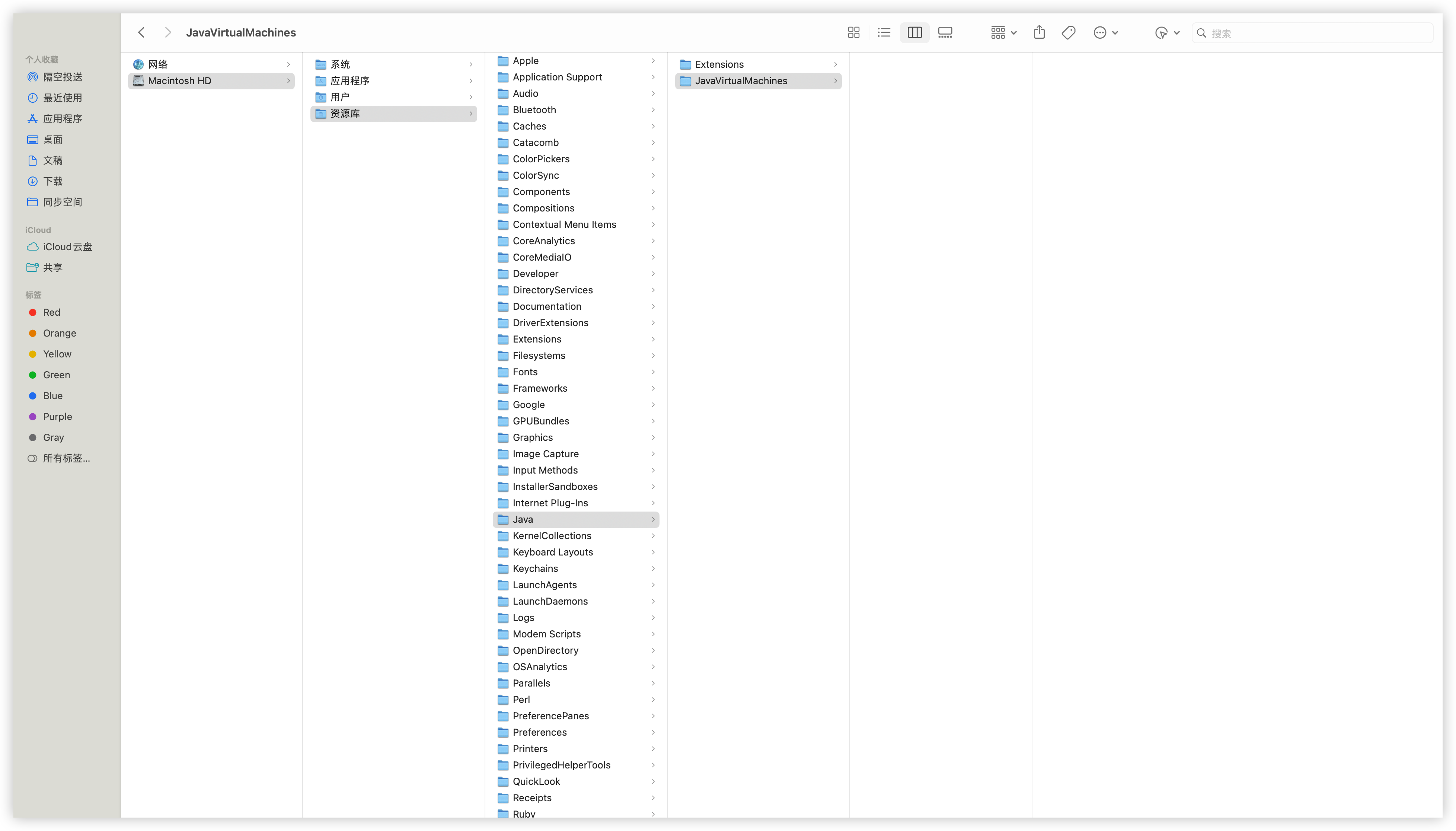Screen dimensions: 1456x831
Task: Go back with the back arrow
Action: (141, 32)
